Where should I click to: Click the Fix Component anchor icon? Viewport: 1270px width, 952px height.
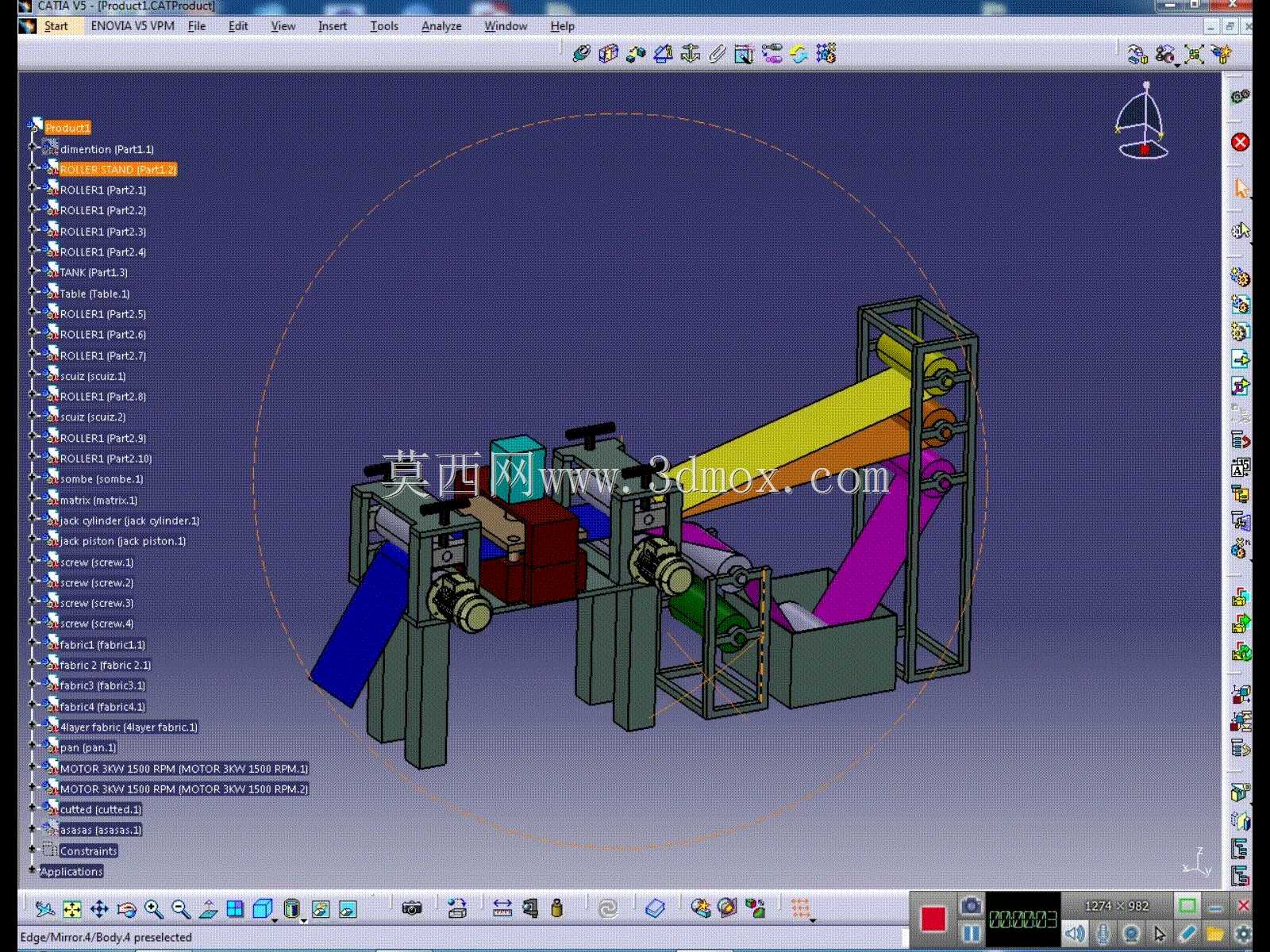(x=691, y=54)
